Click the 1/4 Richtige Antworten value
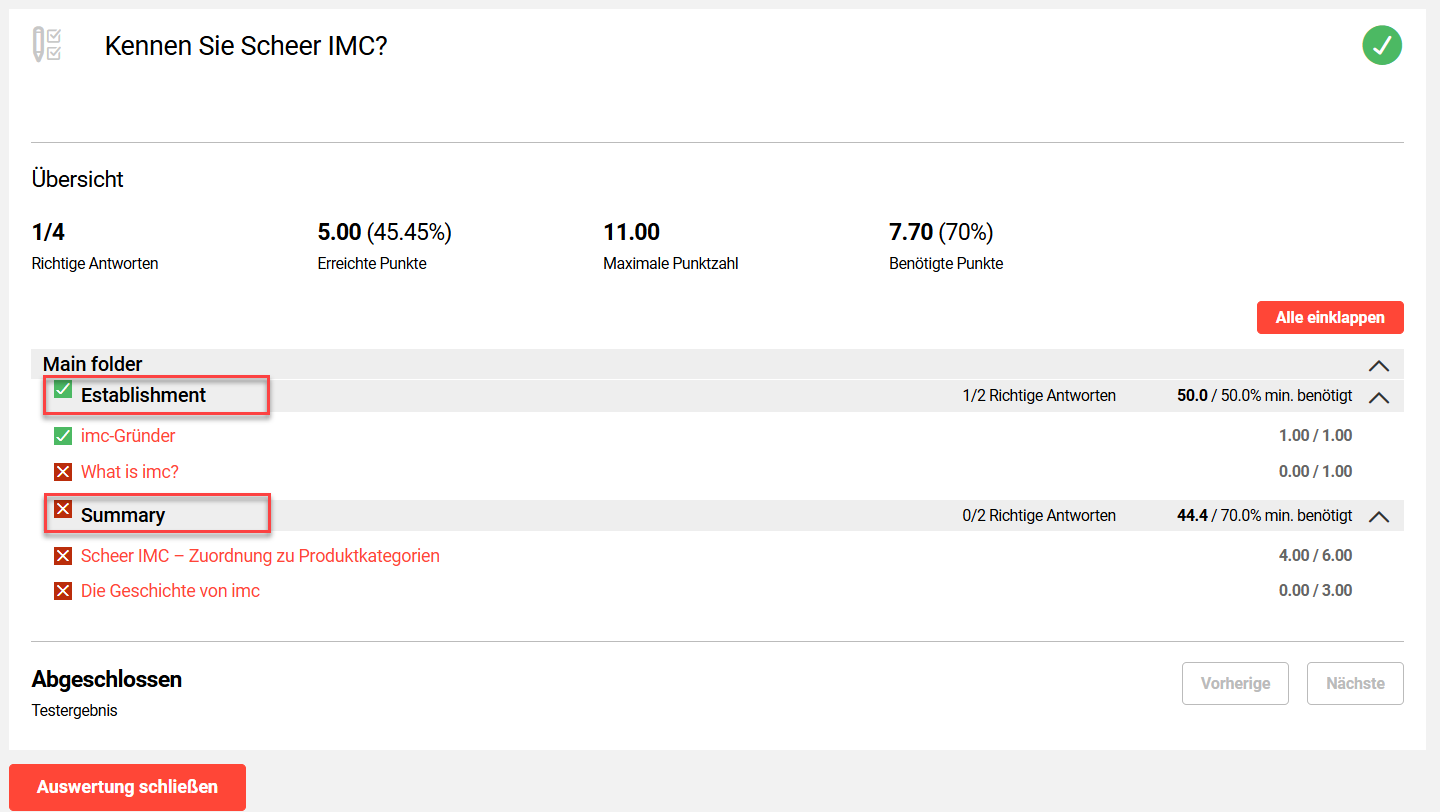The width and height of the screenshot is (1440, 812). click(48, 232)
